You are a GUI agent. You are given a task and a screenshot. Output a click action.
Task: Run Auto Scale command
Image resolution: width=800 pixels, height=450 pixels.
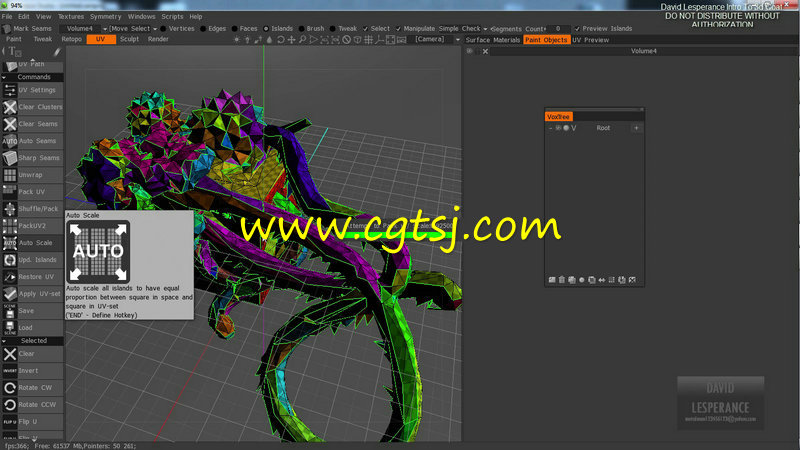coord(33,243)
